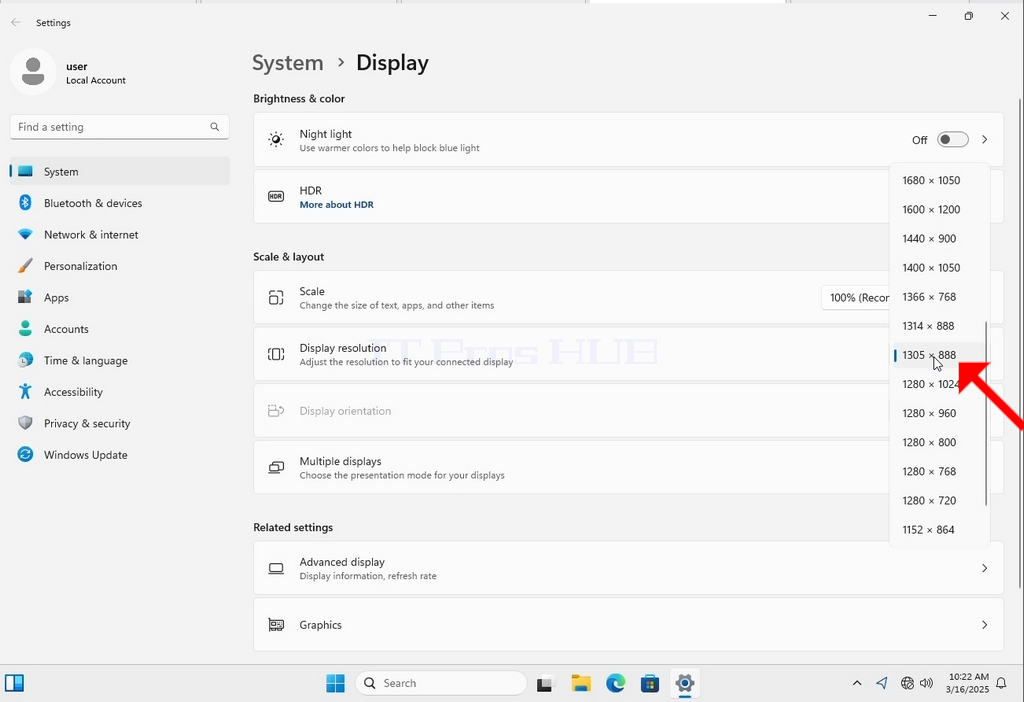Open Windows Update settings
Image resolution: width=1024 pixels, height=702 pixels.
pyautogui.click(x=120, y=455)
